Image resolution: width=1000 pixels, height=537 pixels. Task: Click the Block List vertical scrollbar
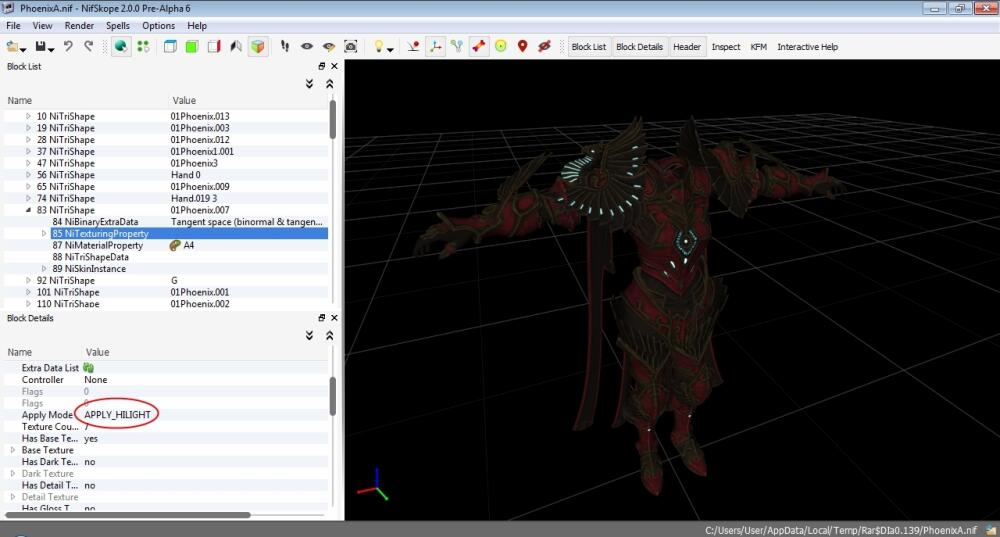tap(332, 119)
